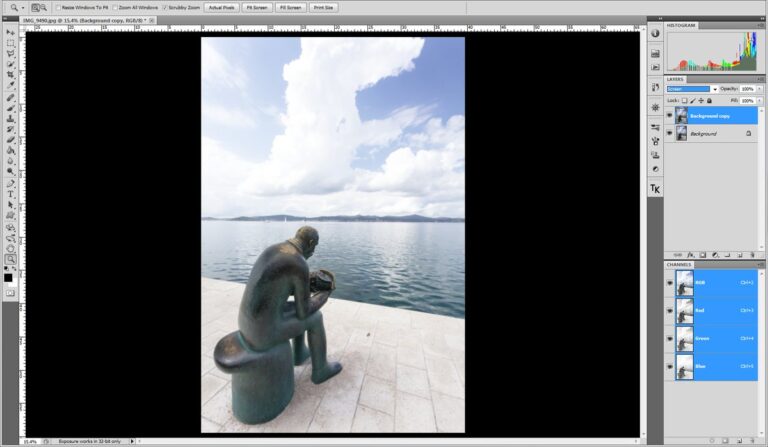The width and height of the screenshot is (768, 447).
Task: Select the Blur tool
Action: pos(10,161)
